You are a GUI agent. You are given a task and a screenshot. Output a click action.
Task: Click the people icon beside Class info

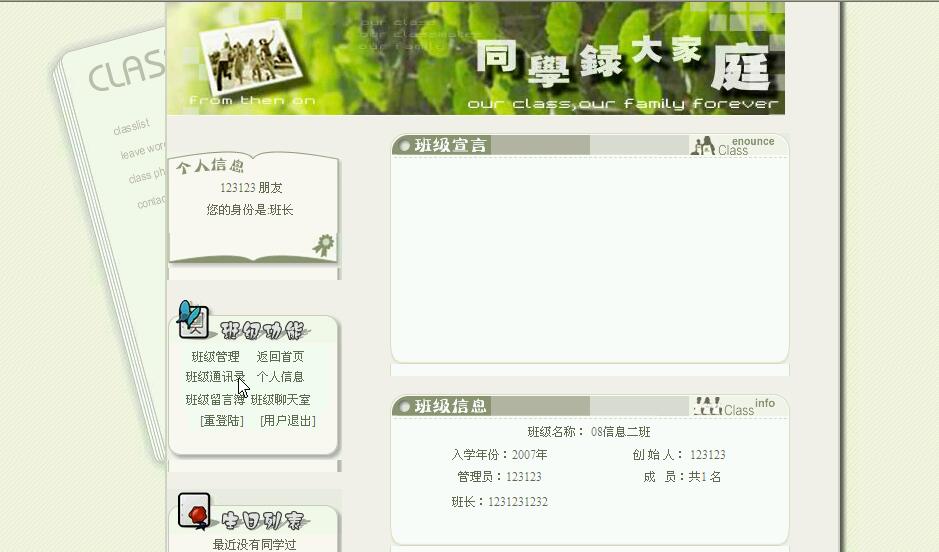pos(707,406)
